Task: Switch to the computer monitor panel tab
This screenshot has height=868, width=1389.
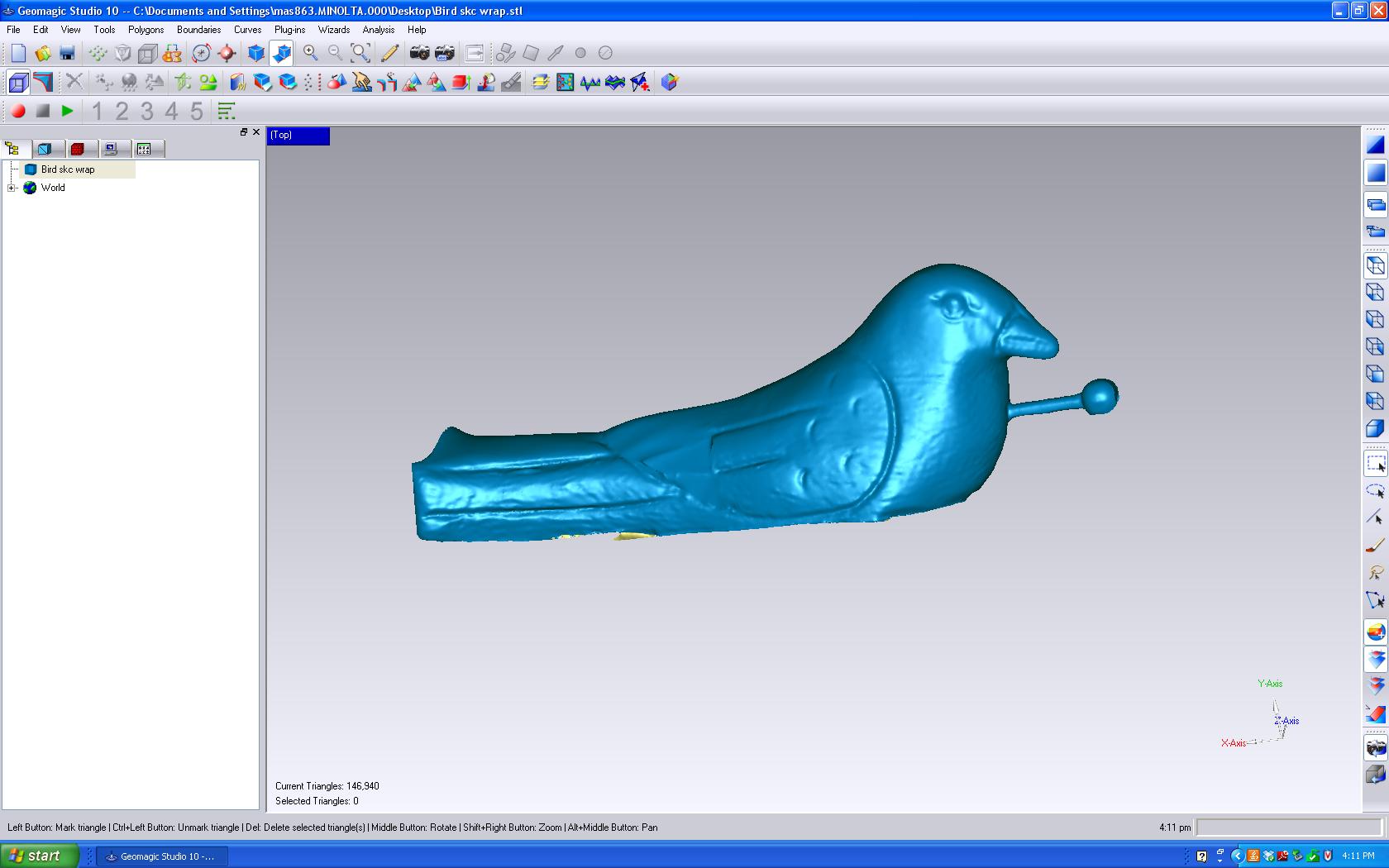Action: click(112, 149)
